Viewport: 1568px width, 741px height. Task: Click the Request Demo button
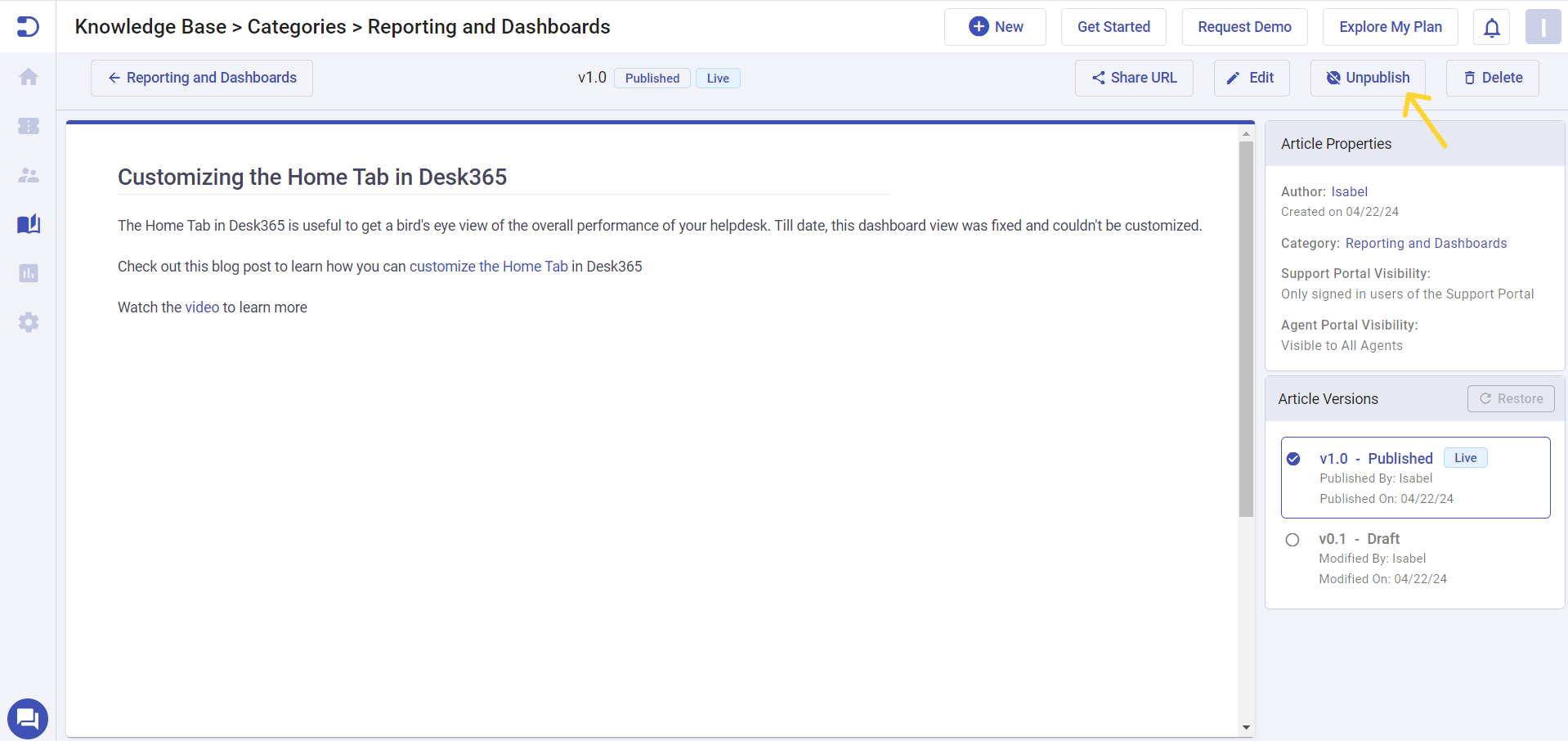[1244, 27]
